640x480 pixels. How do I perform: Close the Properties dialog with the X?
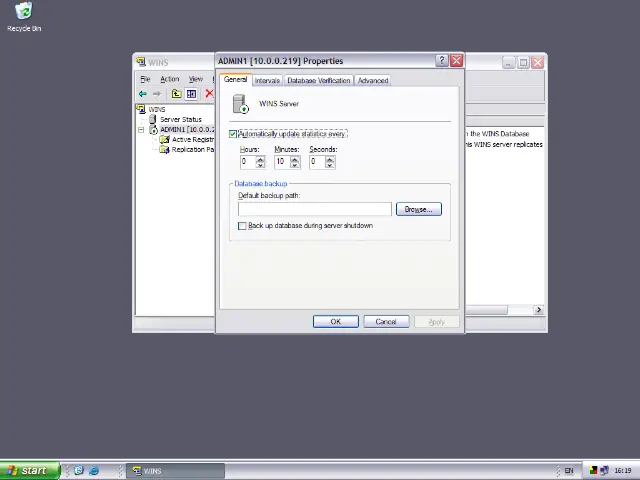coord(456,60)
